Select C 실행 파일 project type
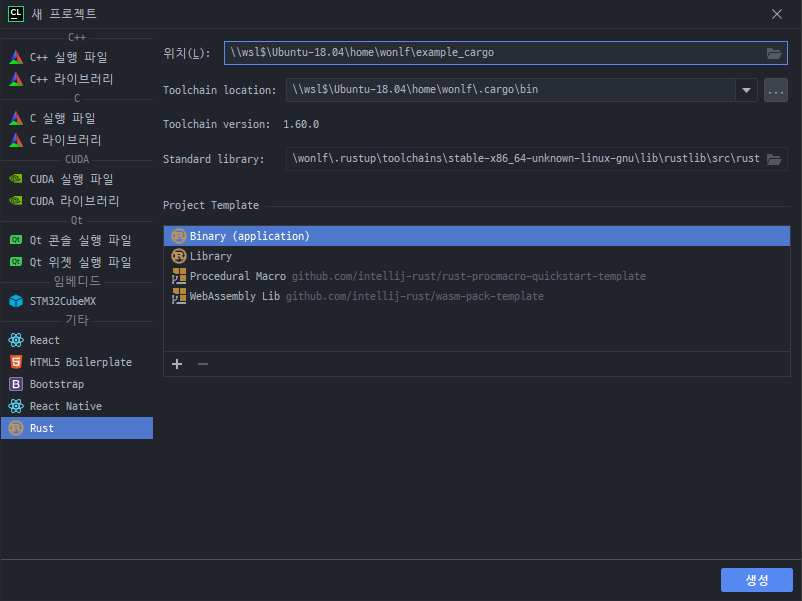802x601 pixels. (77, 118)
